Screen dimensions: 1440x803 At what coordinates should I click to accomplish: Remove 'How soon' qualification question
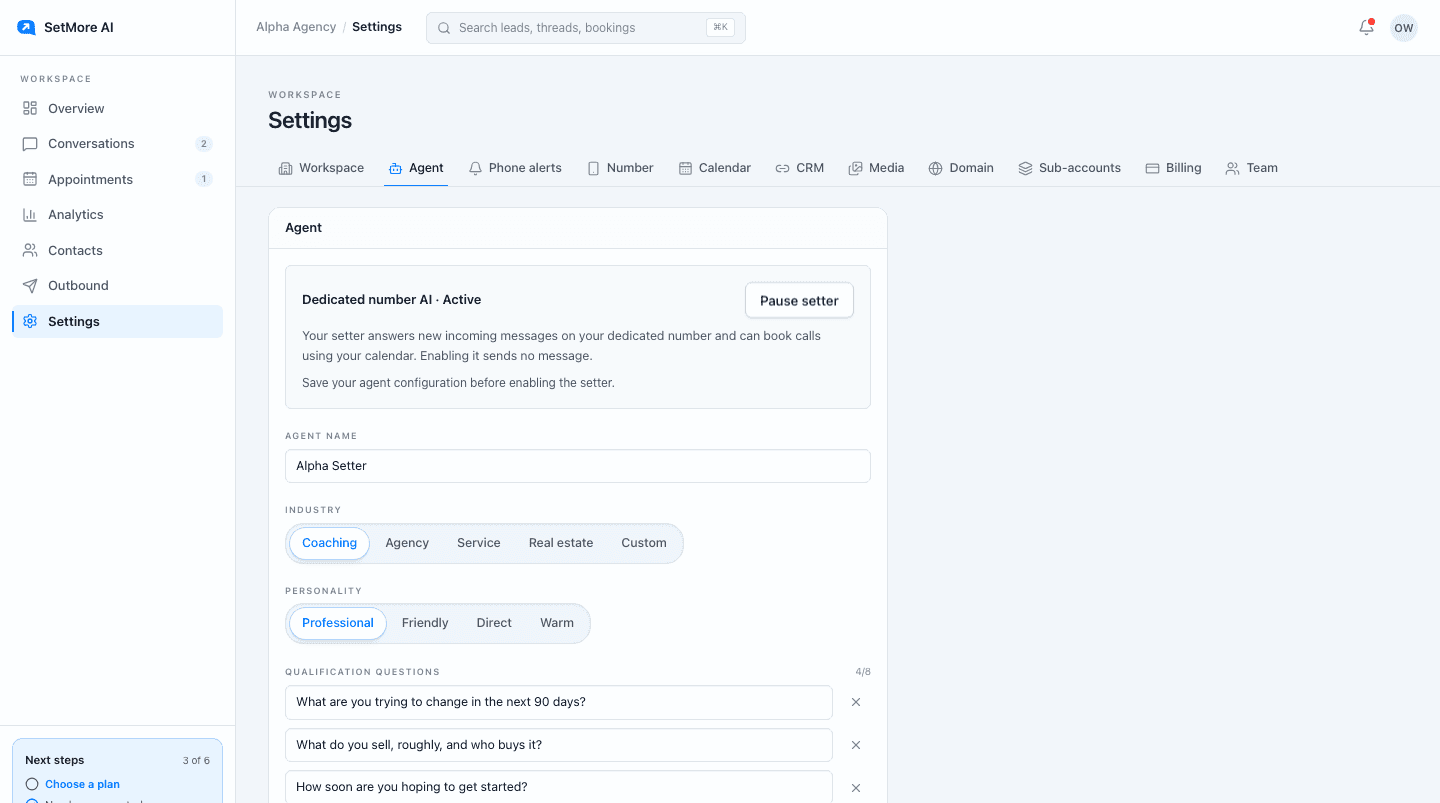[x=856, y=788]
